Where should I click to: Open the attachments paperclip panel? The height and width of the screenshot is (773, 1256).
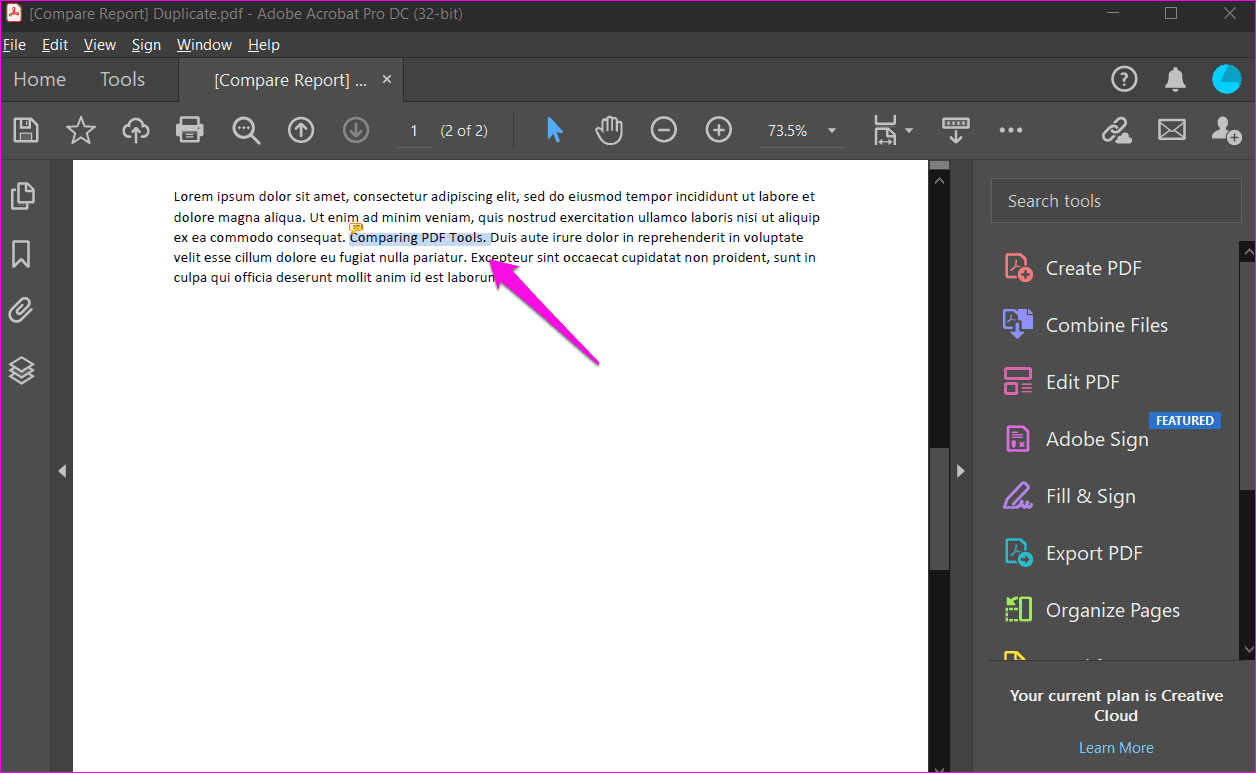pos(22,311)
